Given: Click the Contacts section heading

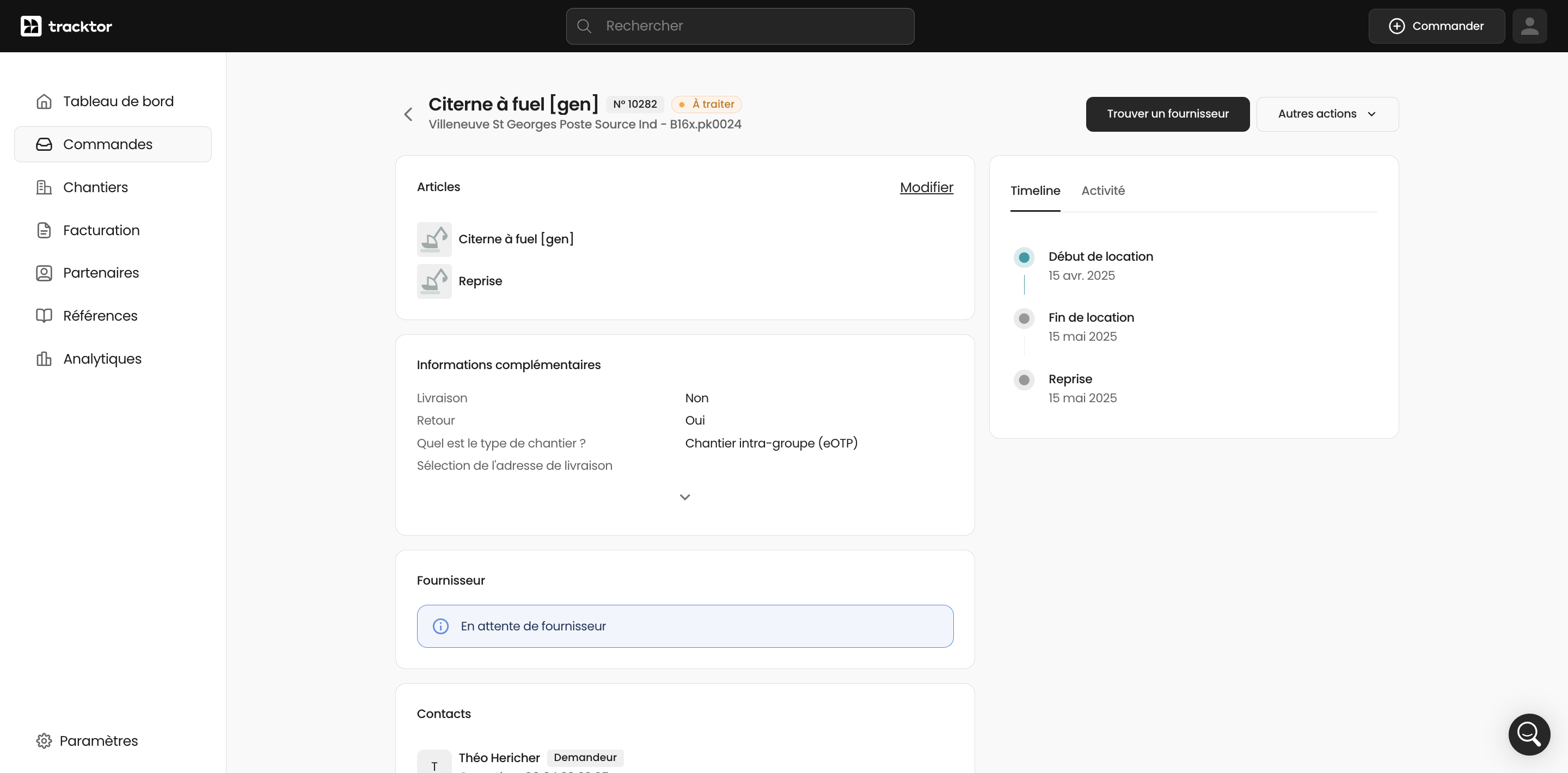Looking at the screenshot, I should pyautogui.click(x=443, y=714).
